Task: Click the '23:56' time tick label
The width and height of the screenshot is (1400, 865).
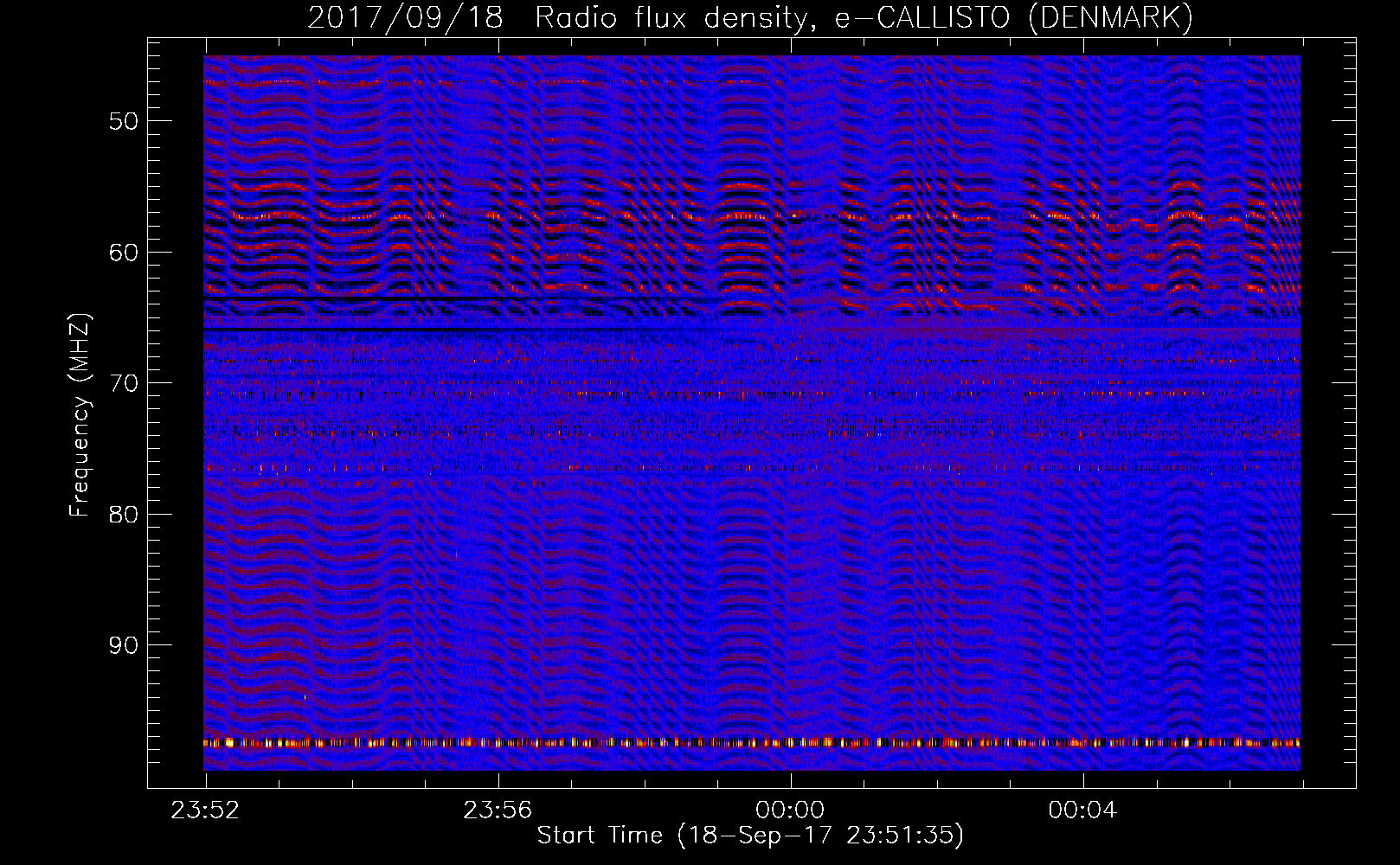Action: point(498,811)
